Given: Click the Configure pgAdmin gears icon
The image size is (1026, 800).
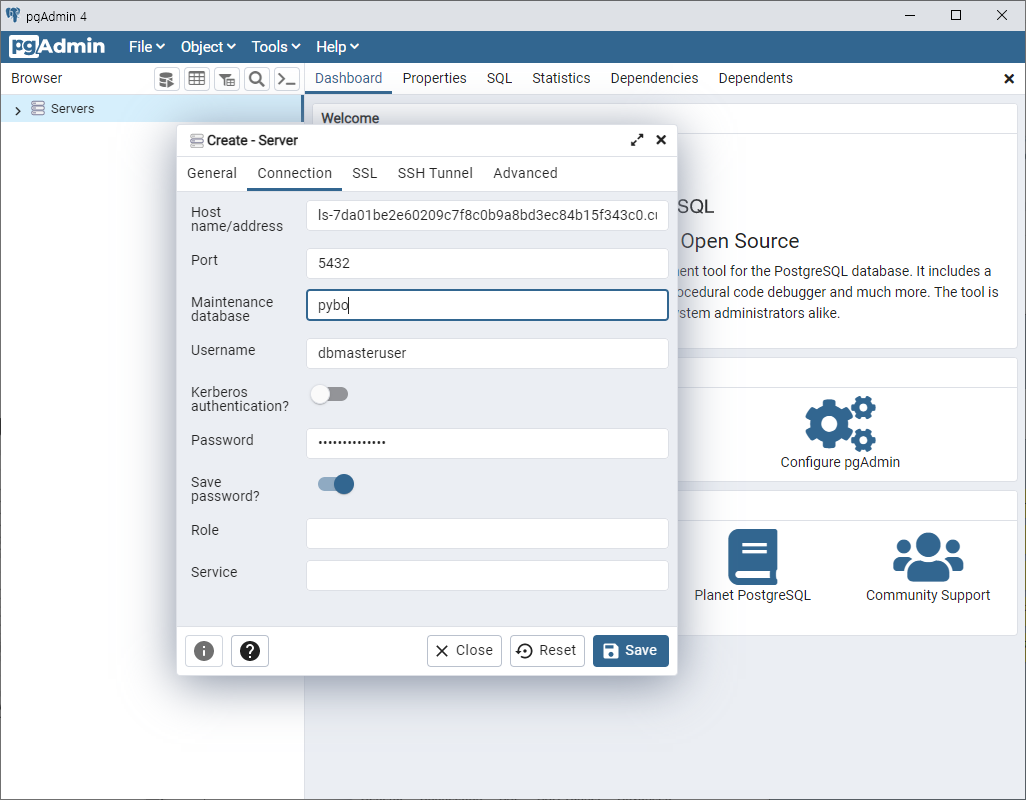Looking at the screenshot, I should click(840, 423).
